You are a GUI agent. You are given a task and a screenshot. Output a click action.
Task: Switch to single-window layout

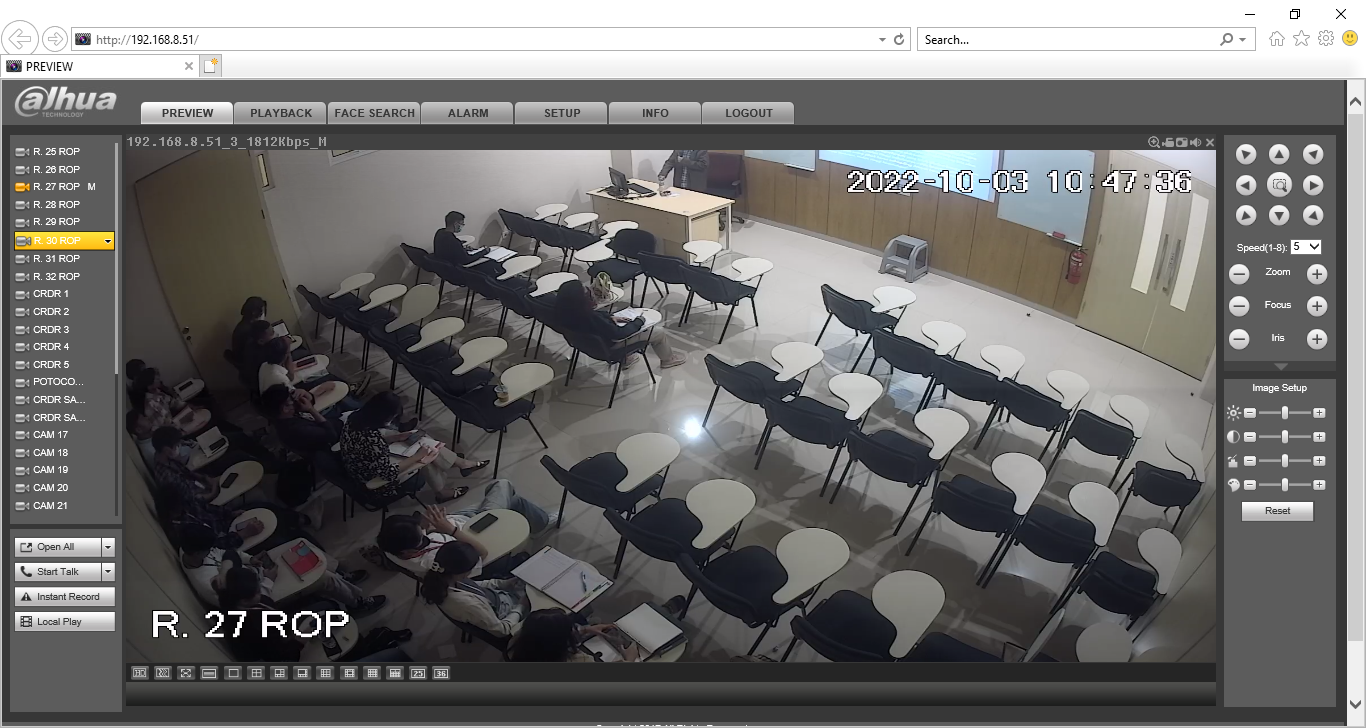click(233, 673)
